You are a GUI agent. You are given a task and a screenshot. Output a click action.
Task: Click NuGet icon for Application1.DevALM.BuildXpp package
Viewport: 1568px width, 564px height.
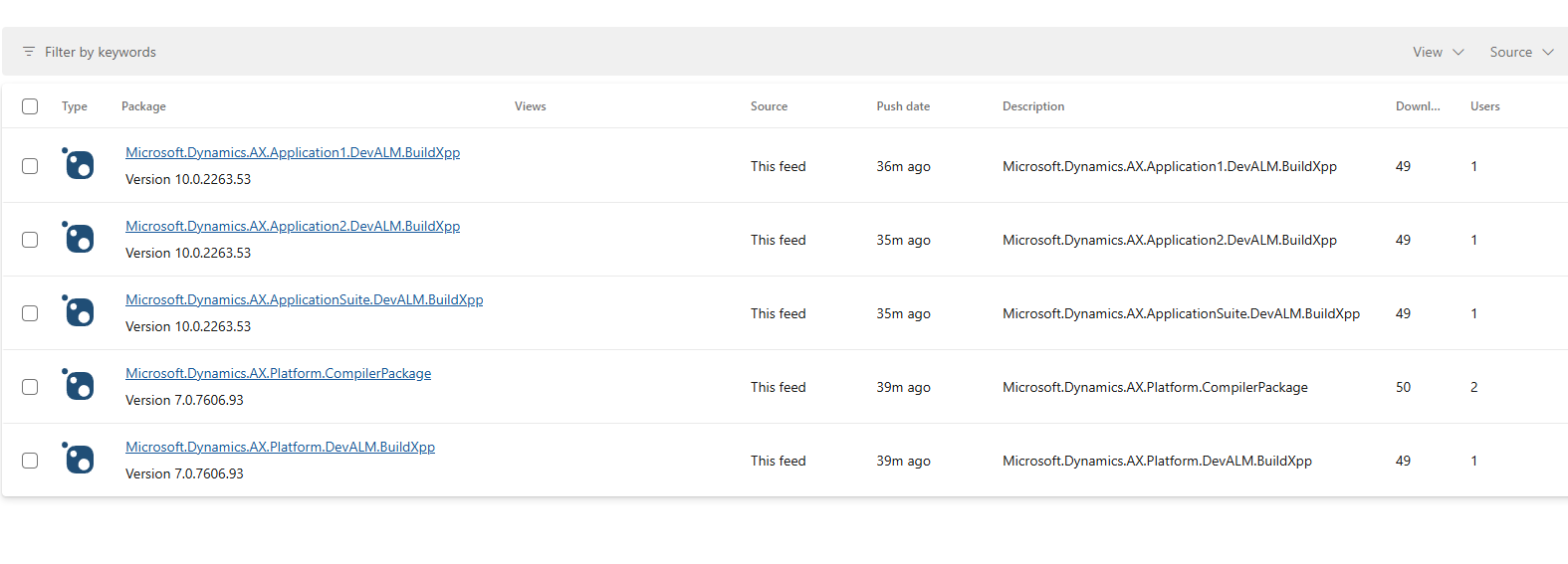(x=79, y=164)
